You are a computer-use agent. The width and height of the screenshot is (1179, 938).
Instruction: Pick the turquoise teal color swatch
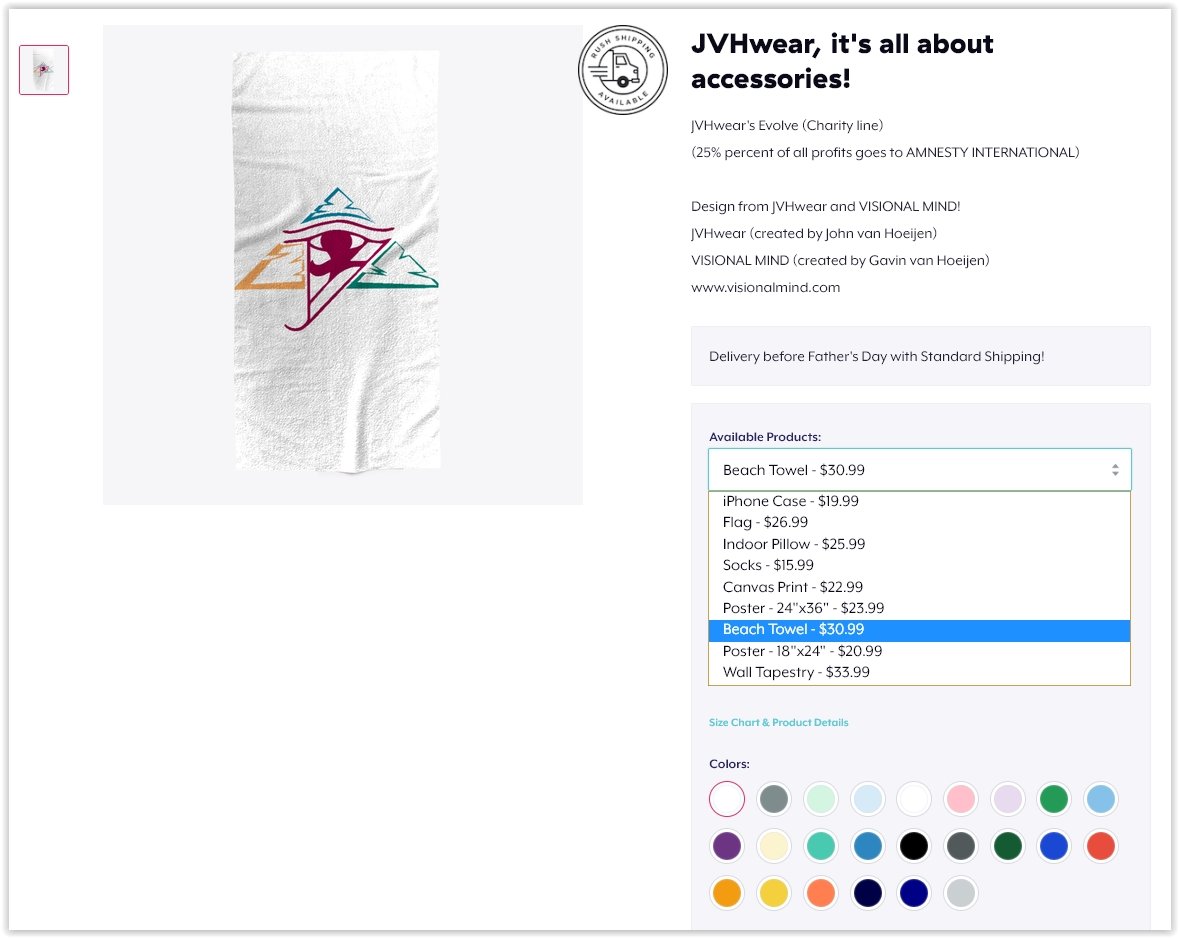(820, 846)
